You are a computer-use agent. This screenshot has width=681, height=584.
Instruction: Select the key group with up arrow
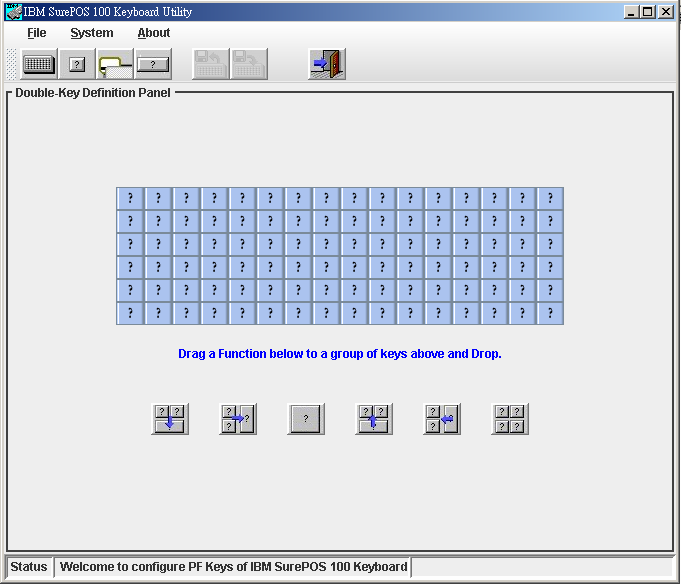tap(374, 419)
